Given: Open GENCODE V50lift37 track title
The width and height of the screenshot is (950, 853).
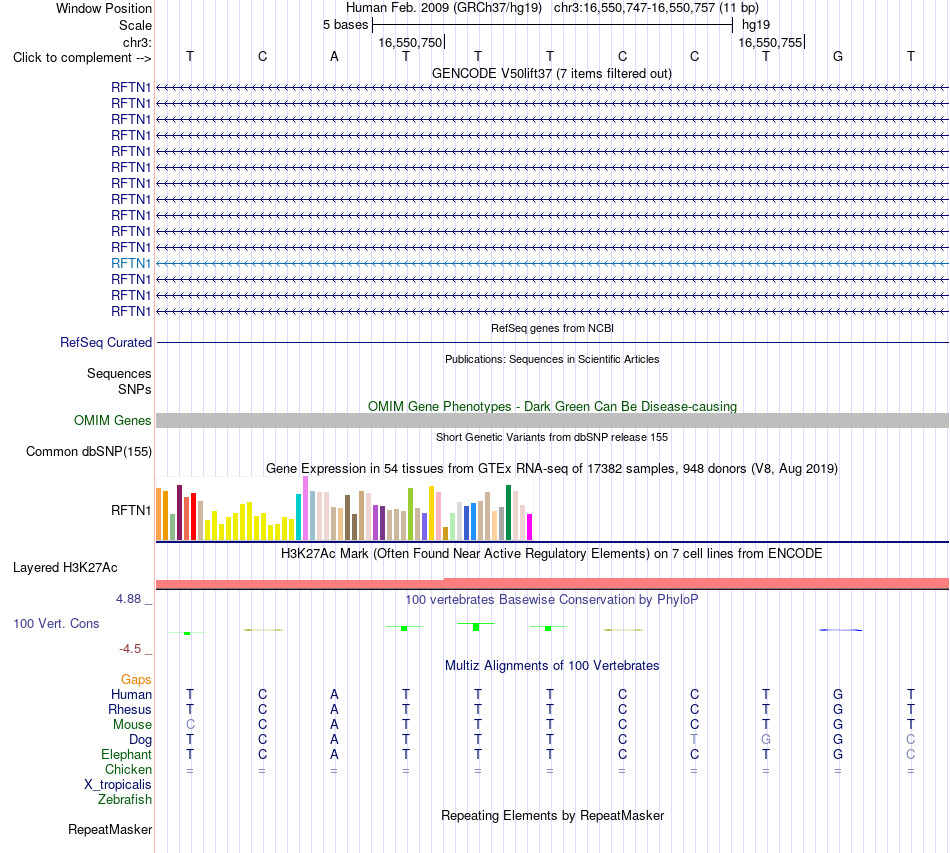Looking at the screenshot, I should tap(552, 73).
